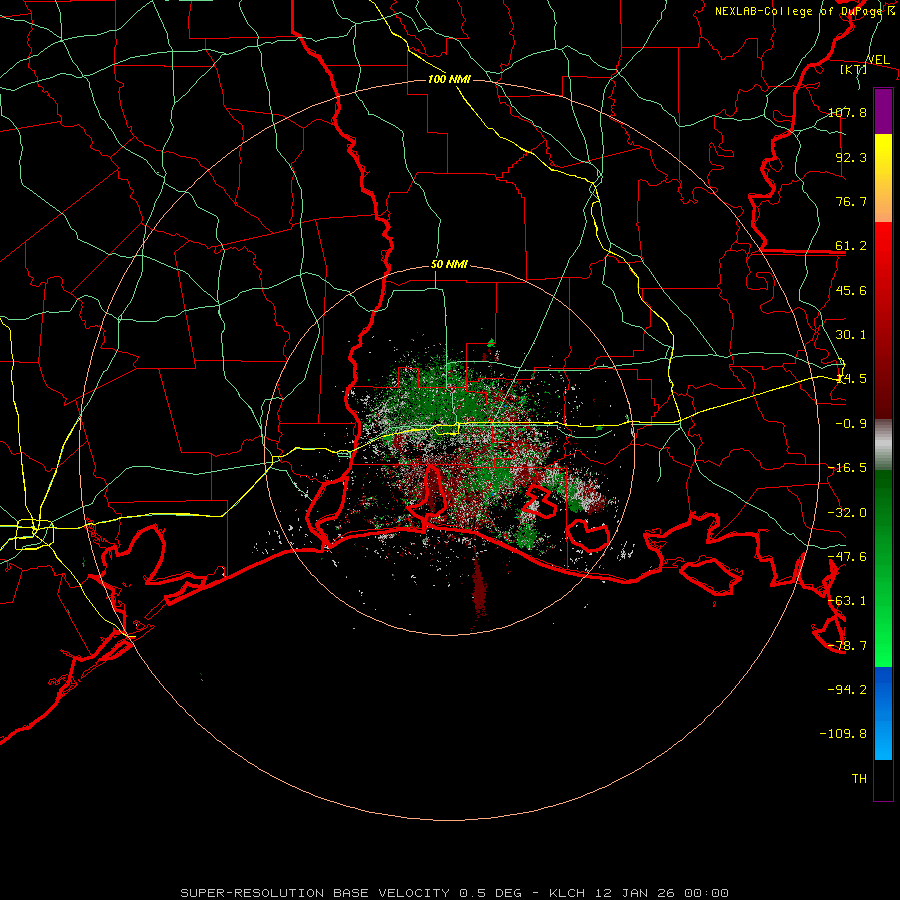This screenshot has width=900, height=900.
Task: Click the -94.2 velocity scale value
Action: point(847,689)
